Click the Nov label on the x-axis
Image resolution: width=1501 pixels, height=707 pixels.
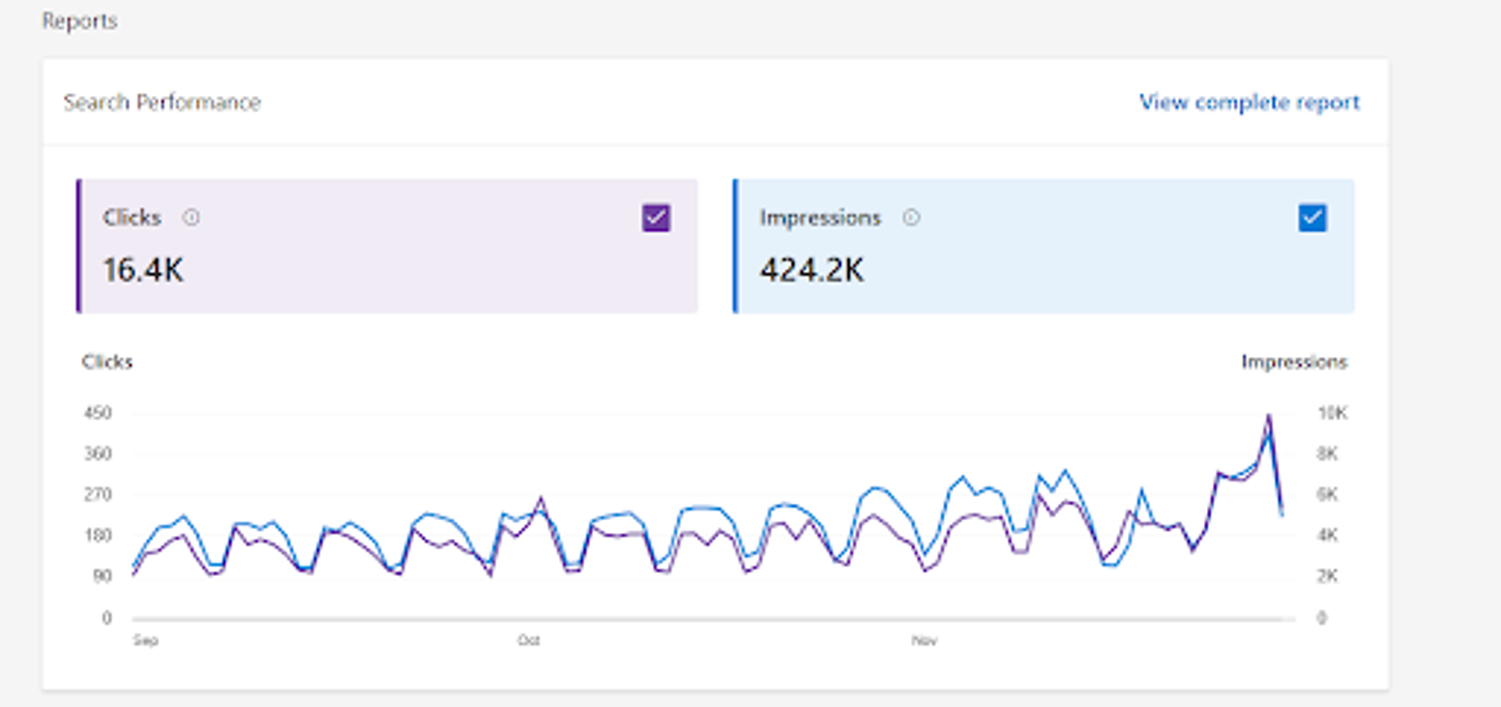pyautogui.click(x=923, y=641)
